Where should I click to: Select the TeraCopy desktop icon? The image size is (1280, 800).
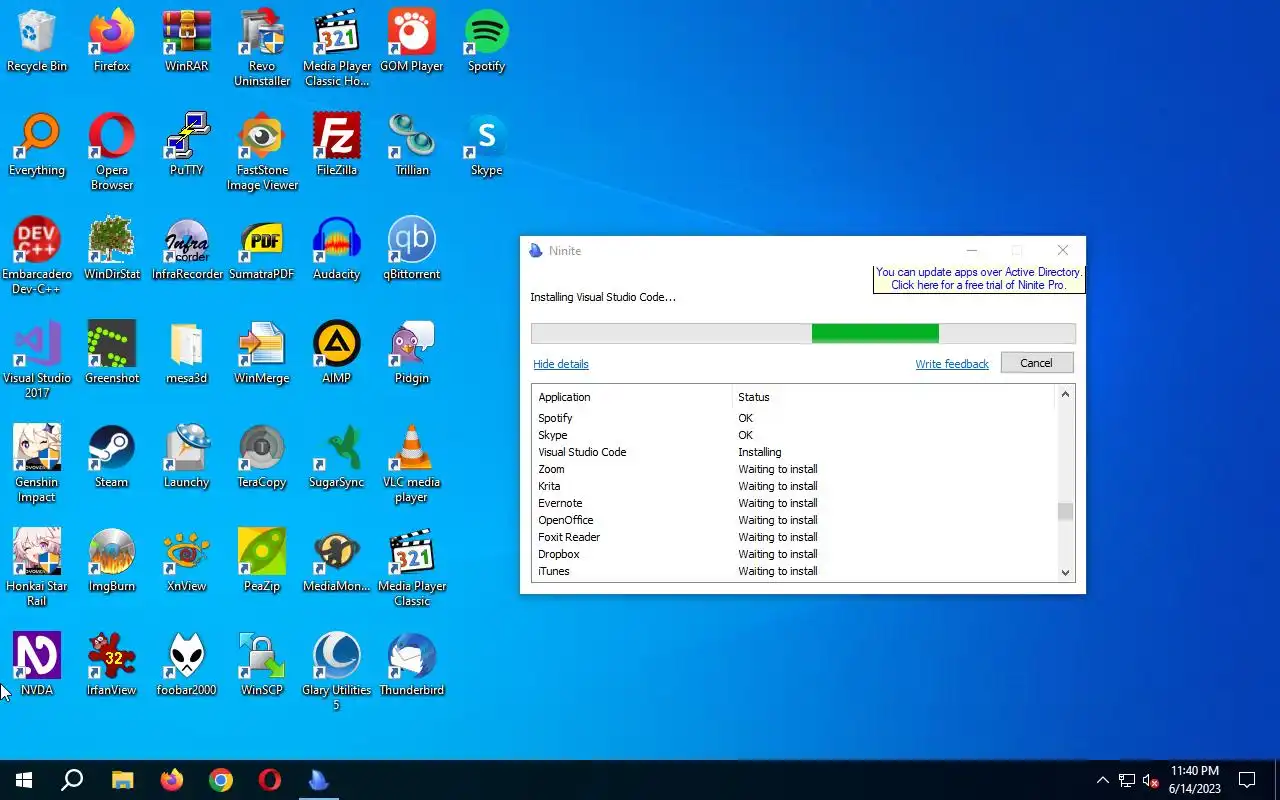[262, 458]
